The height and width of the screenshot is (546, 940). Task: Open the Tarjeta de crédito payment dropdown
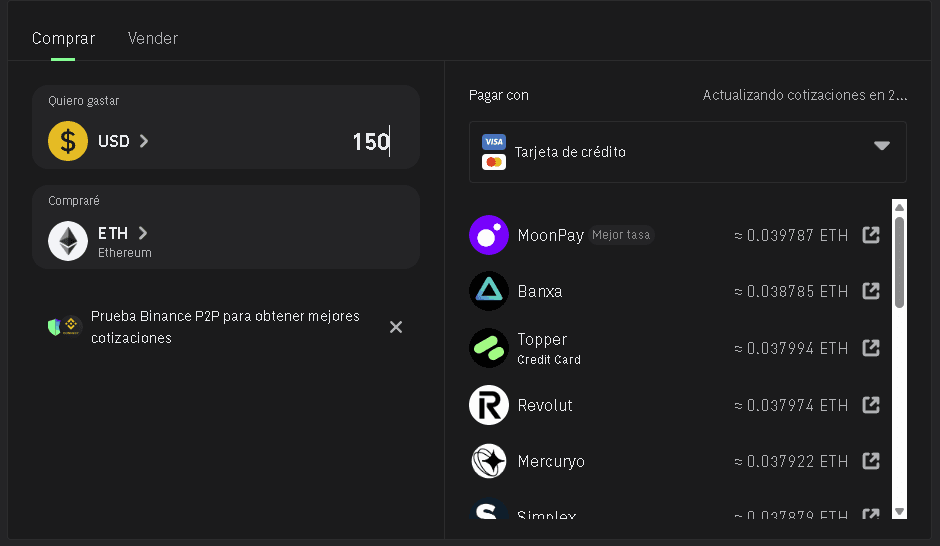coord(688,152)
